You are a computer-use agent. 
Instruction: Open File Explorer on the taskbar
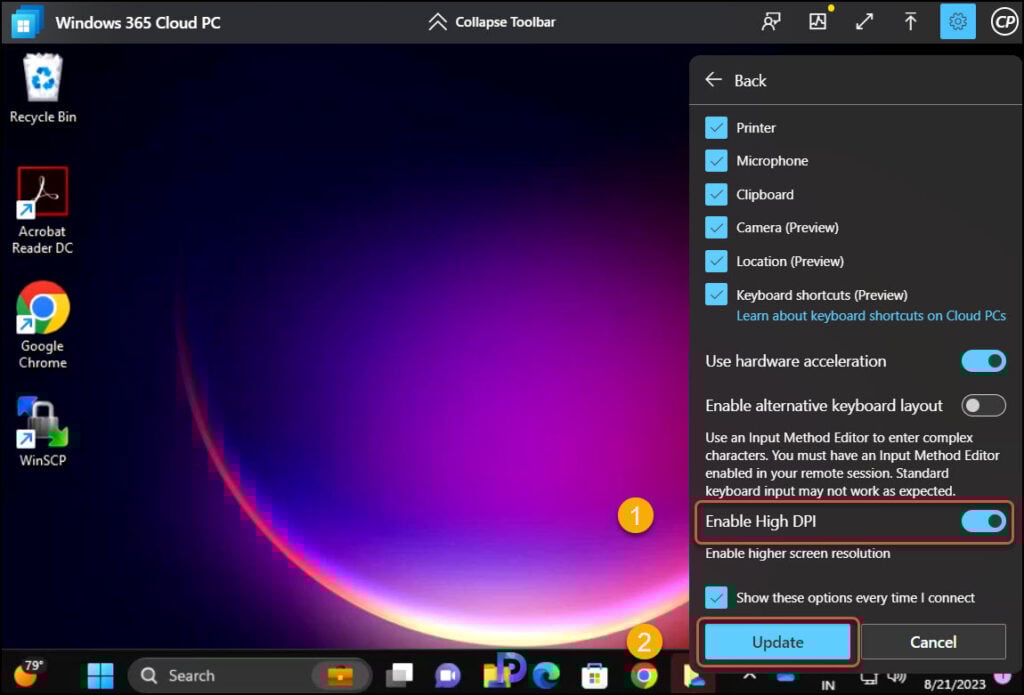496,675
